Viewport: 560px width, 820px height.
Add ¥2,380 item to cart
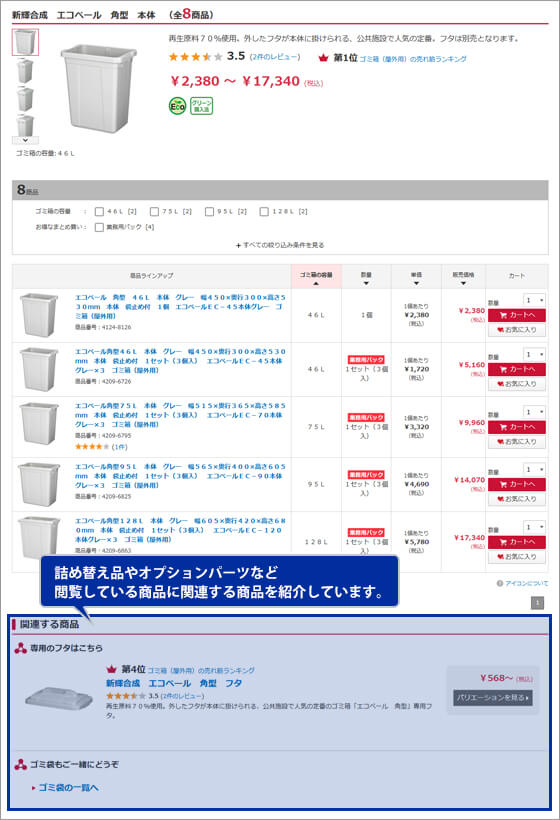517,315
